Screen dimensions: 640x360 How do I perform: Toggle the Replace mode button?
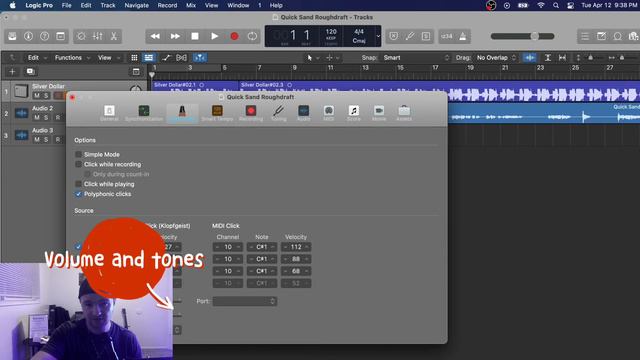click(393, 36)
